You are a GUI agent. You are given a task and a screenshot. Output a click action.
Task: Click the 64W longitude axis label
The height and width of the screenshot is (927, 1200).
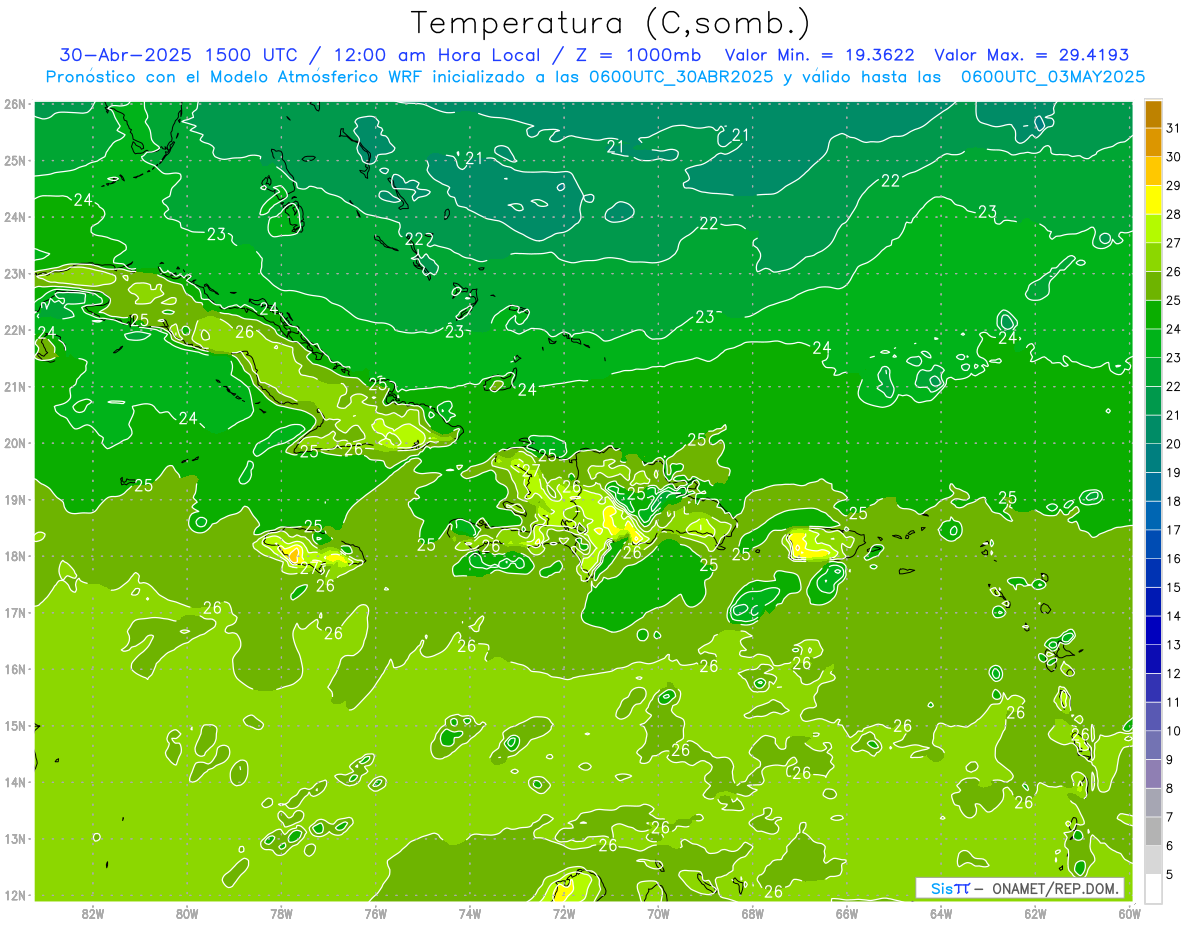[x=941, y=912]
